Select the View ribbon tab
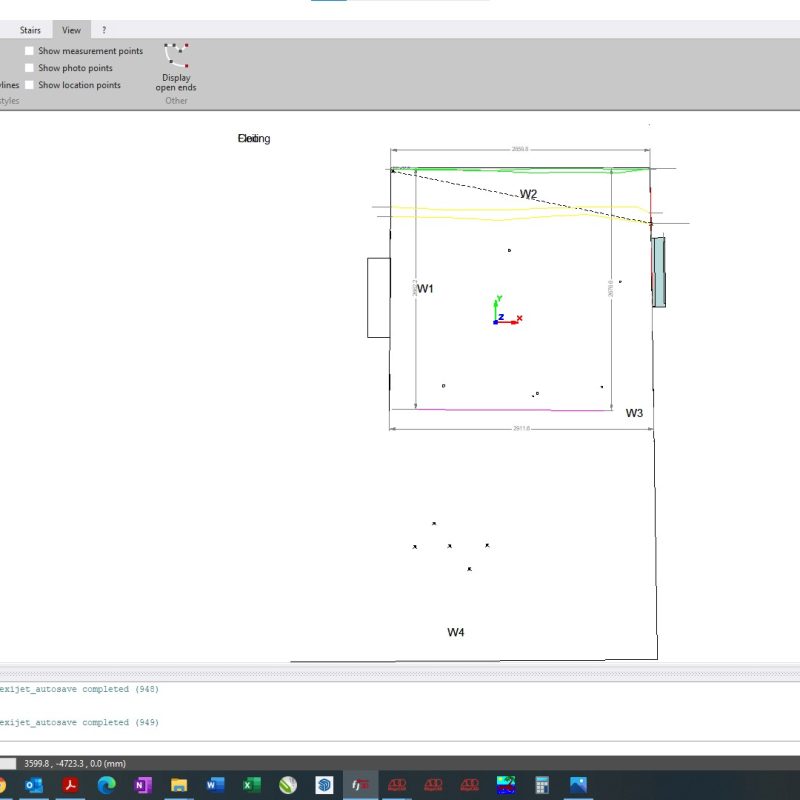 pyautogui.click(x=71, y=30)
